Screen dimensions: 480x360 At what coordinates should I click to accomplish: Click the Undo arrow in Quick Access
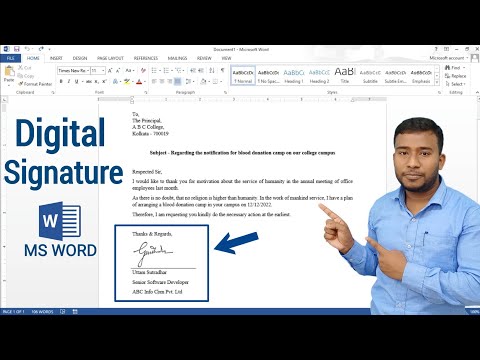28,49
